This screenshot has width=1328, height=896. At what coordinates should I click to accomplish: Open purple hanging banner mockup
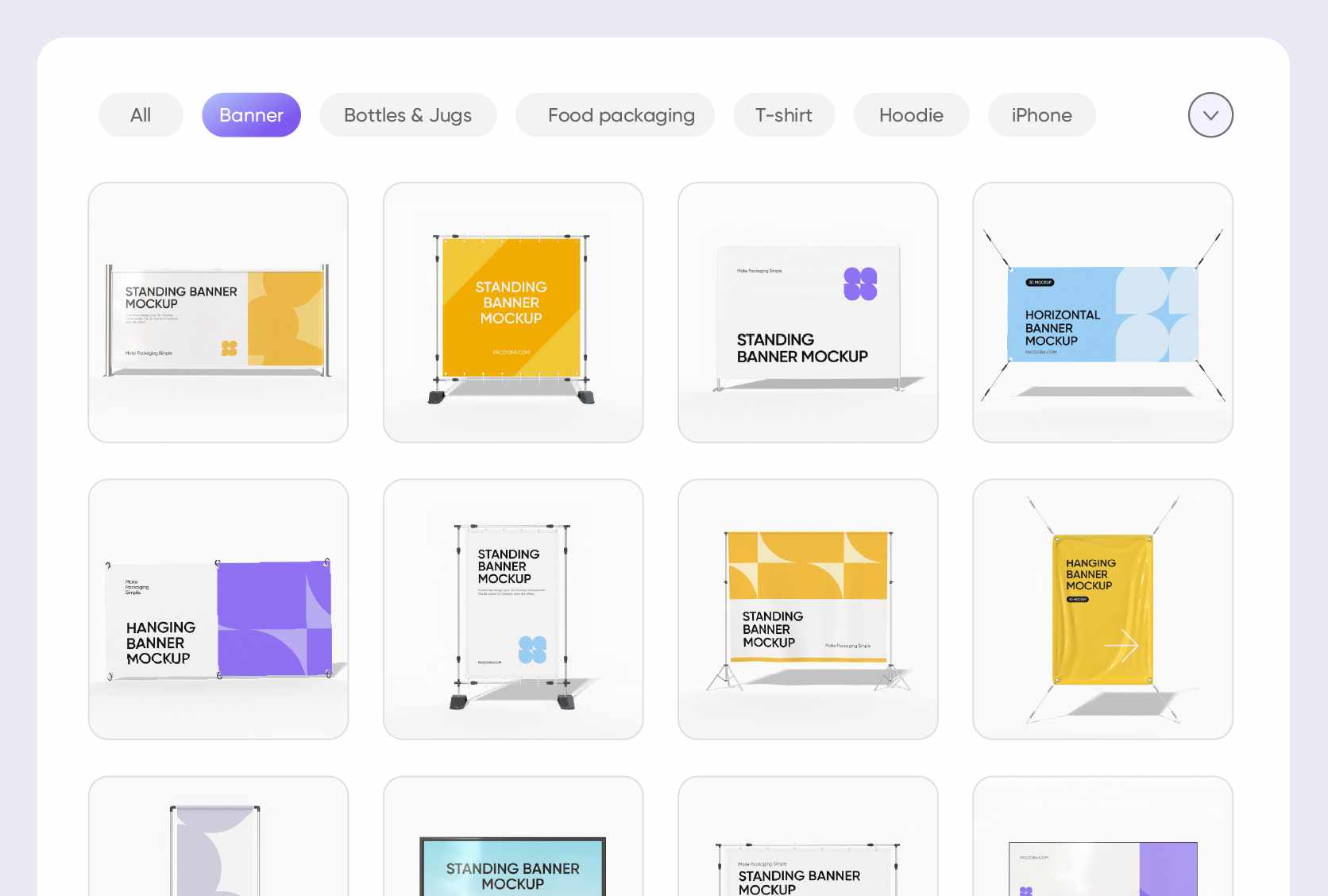tap(218, 609)
